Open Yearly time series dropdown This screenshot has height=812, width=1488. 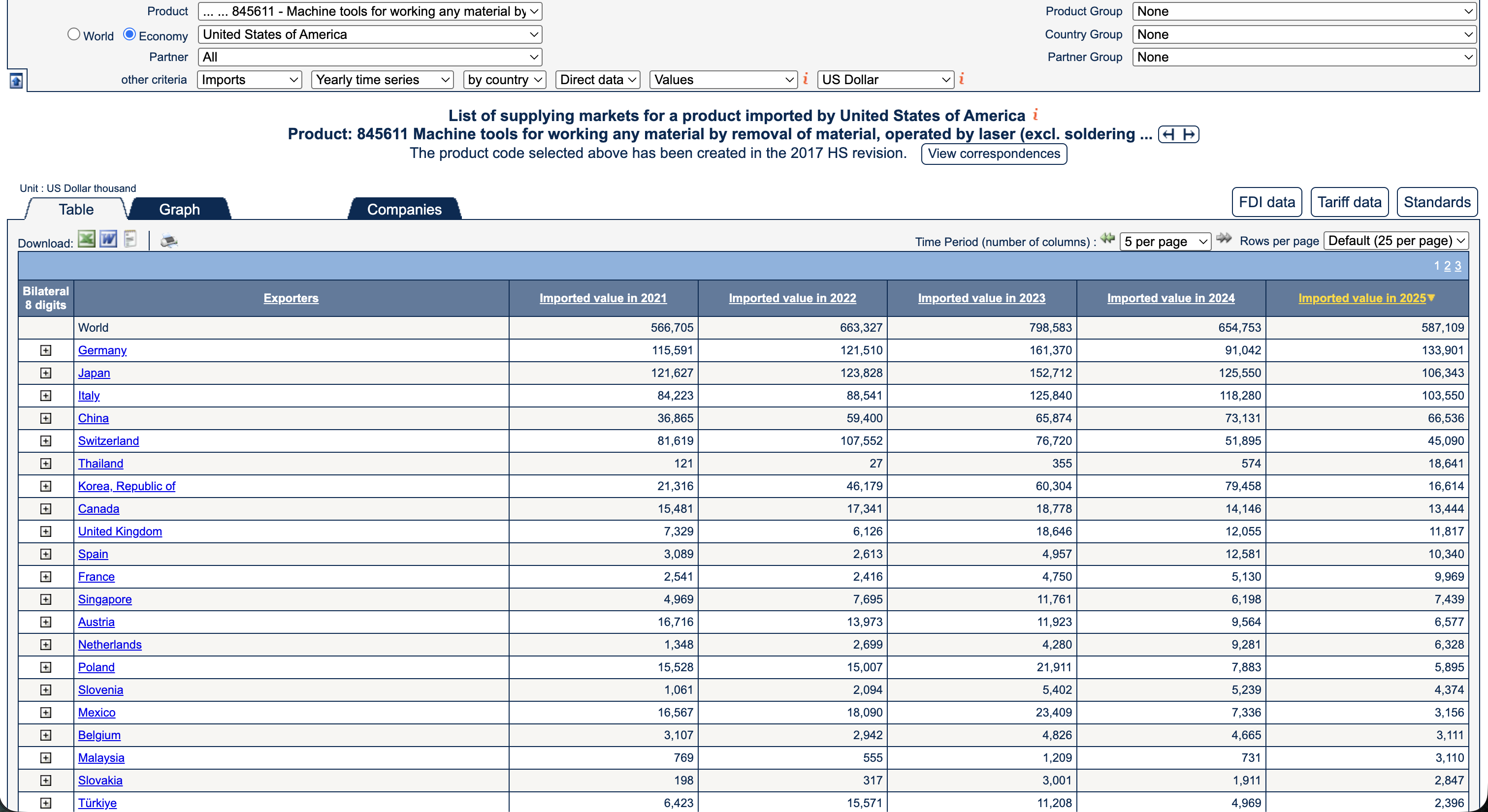tap(383, 80)
